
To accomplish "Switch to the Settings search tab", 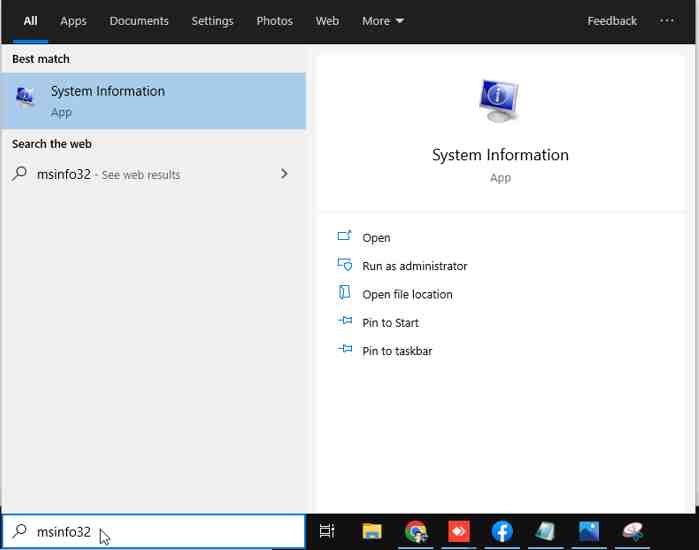I will [212, 21].
